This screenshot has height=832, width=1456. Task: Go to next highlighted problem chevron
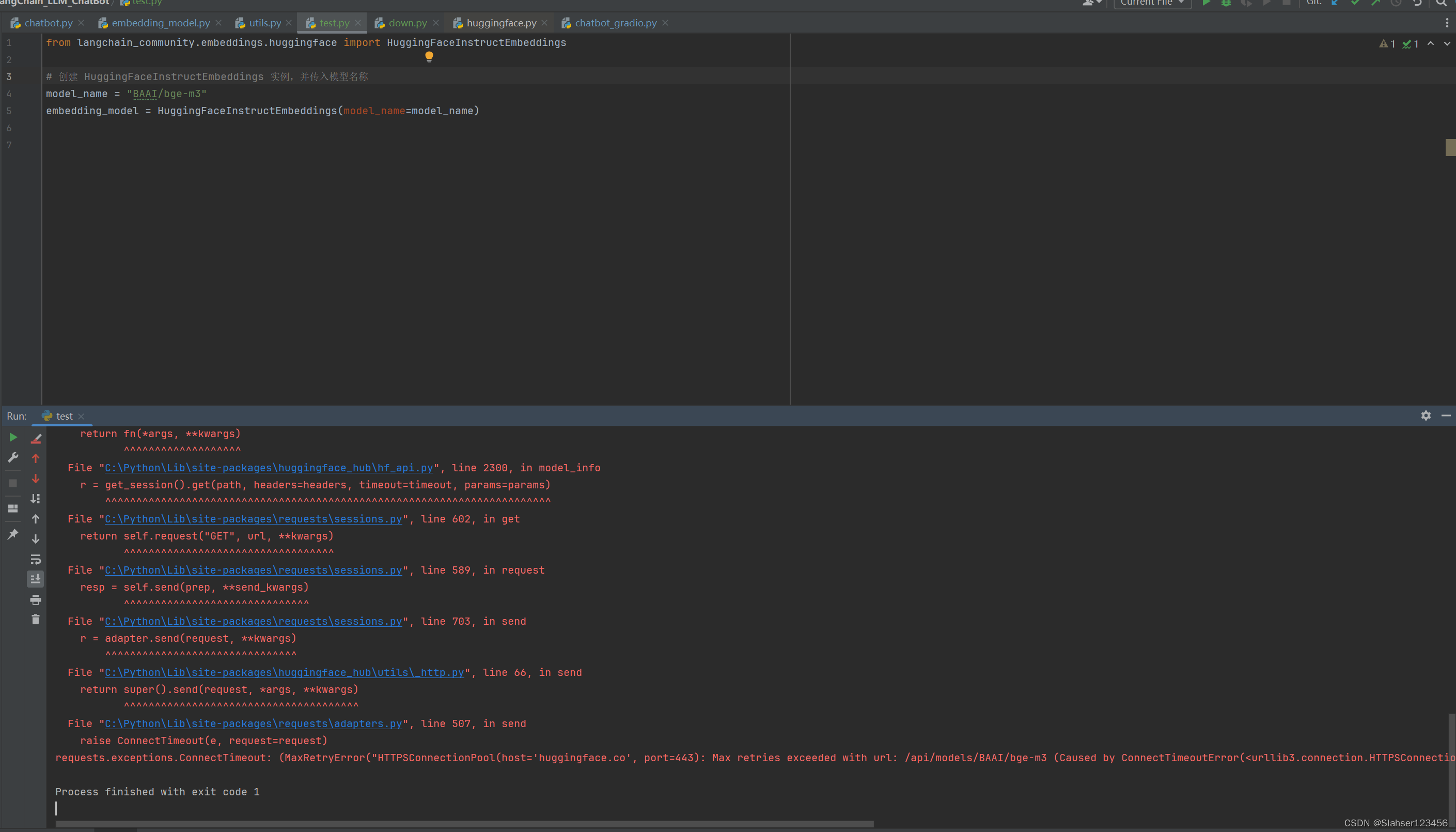pyautogui.click(x=1447, y=43)
